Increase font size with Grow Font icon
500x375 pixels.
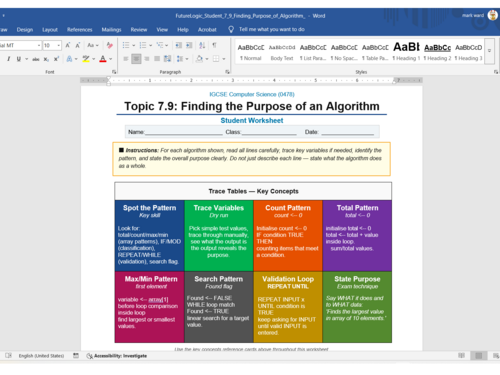(68, 45)
